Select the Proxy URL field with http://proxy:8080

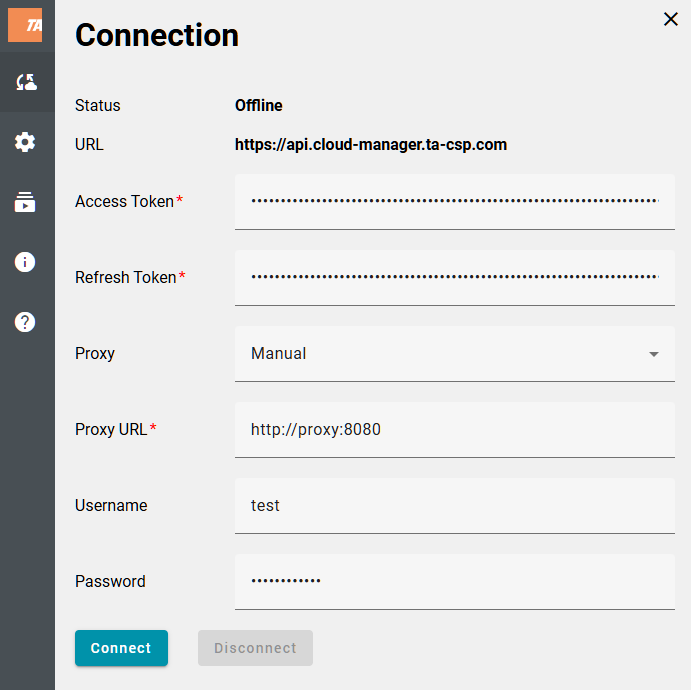[454, 430]
